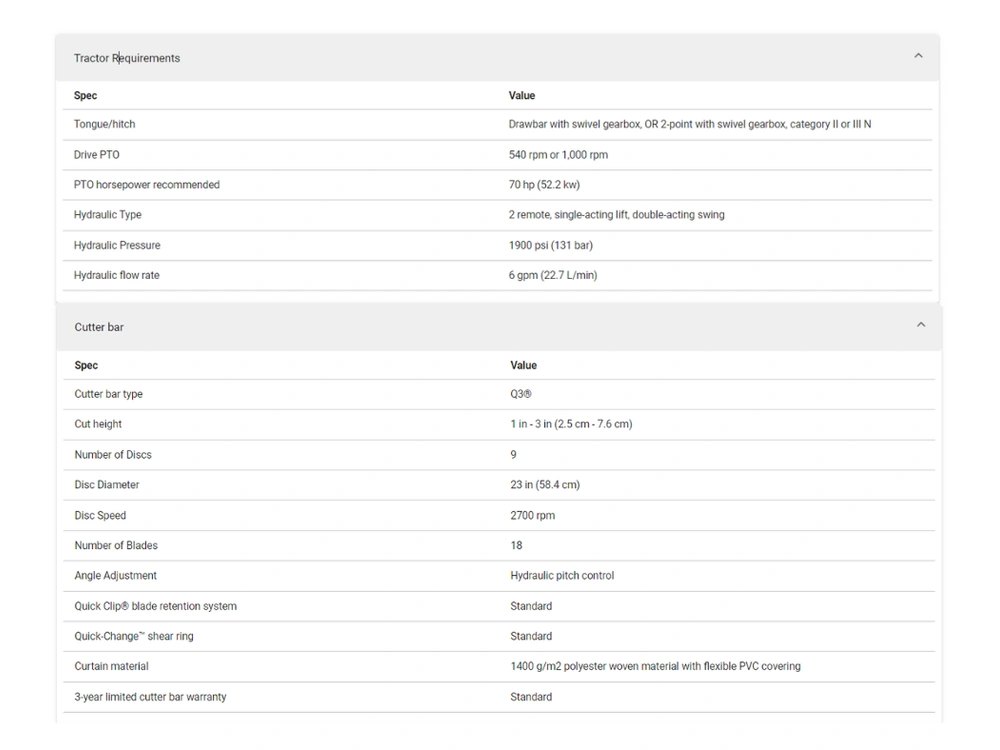
Task: Select the Tongue/hitch spec row label
Action: (x=104, y=124)
